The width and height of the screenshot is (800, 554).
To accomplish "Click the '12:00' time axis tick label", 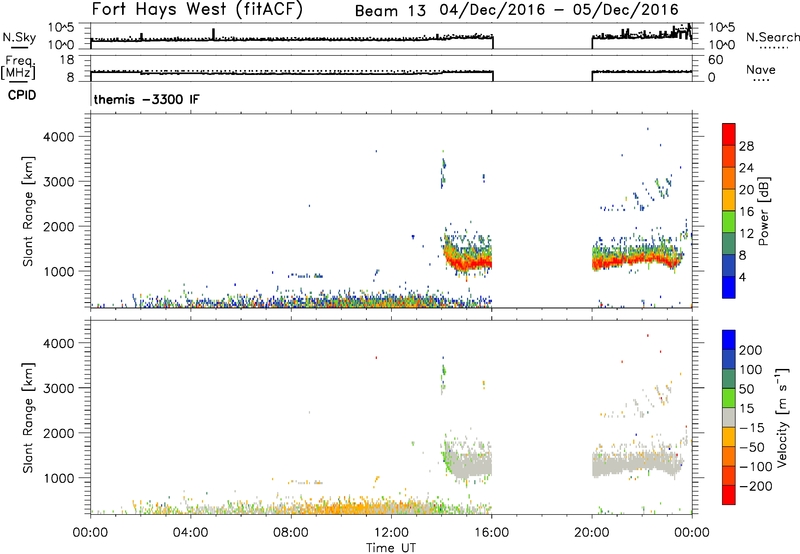I will [x=391, y=533].
